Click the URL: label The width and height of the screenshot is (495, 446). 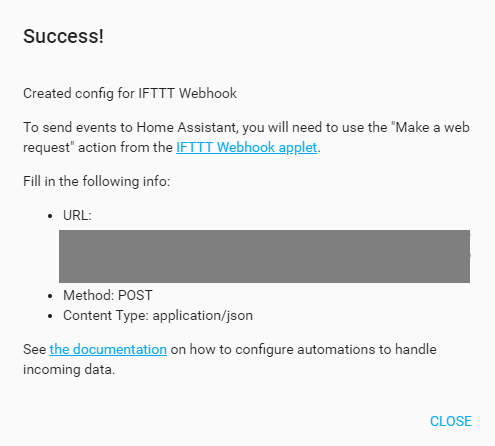[77, 215]
